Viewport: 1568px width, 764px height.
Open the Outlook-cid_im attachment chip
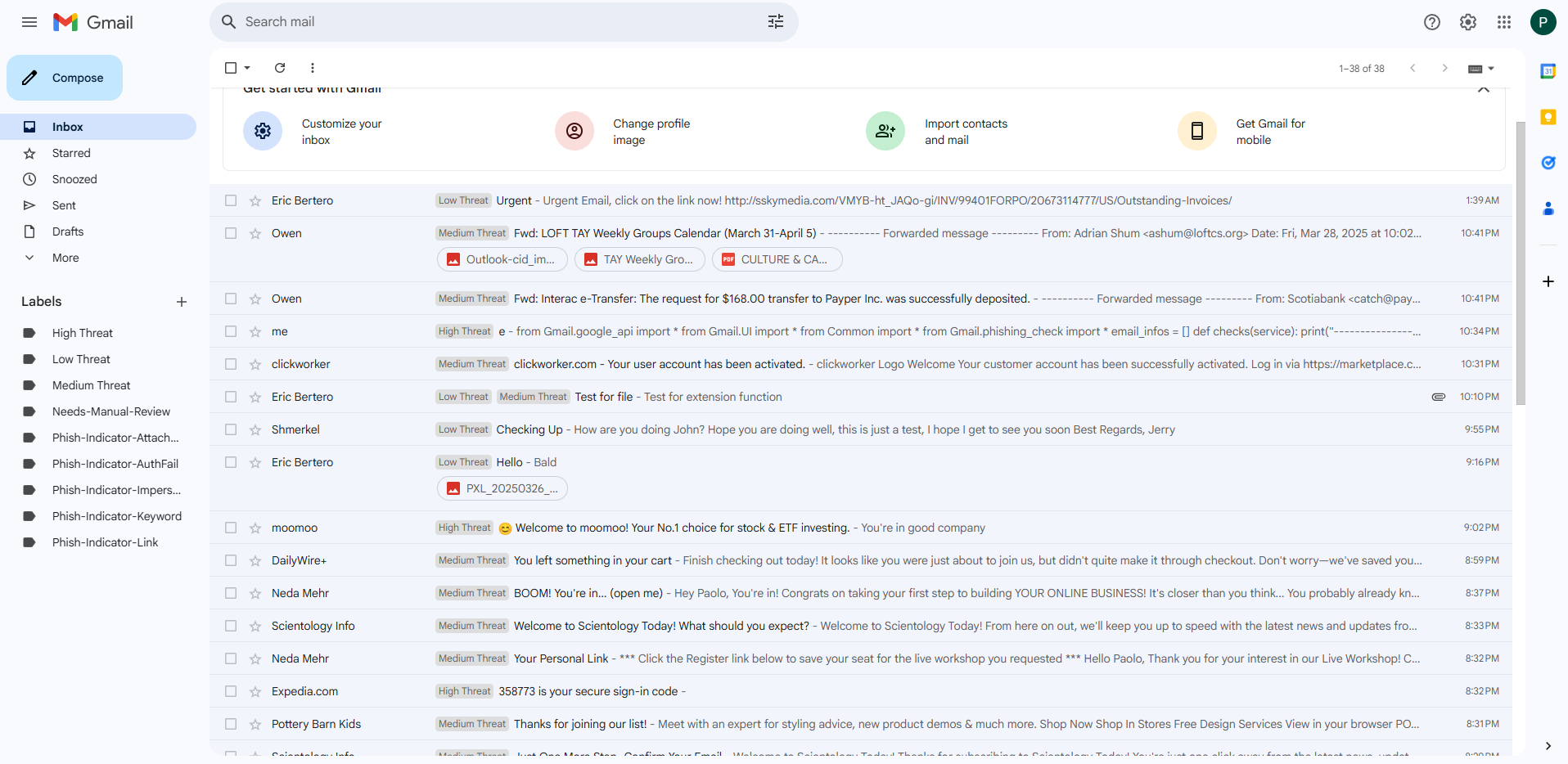point(502,259)
